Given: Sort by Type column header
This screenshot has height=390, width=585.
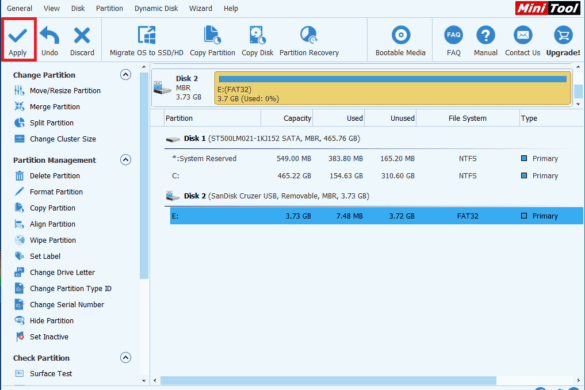Looking at the screenshot, I should [551, 118].
